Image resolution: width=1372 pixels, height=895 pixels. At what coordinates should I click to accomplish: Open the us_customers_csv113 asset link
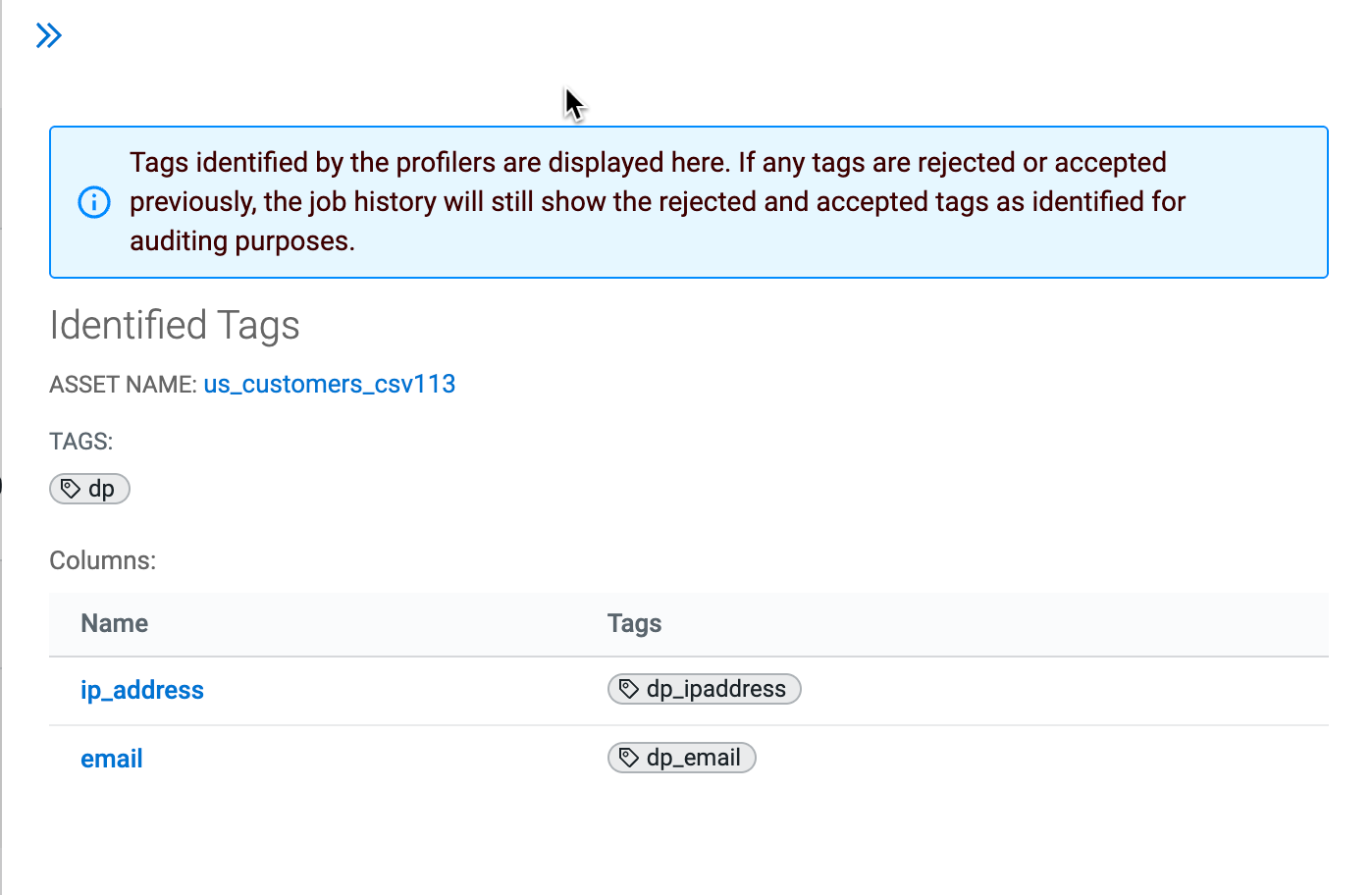[x=329, y=384]
